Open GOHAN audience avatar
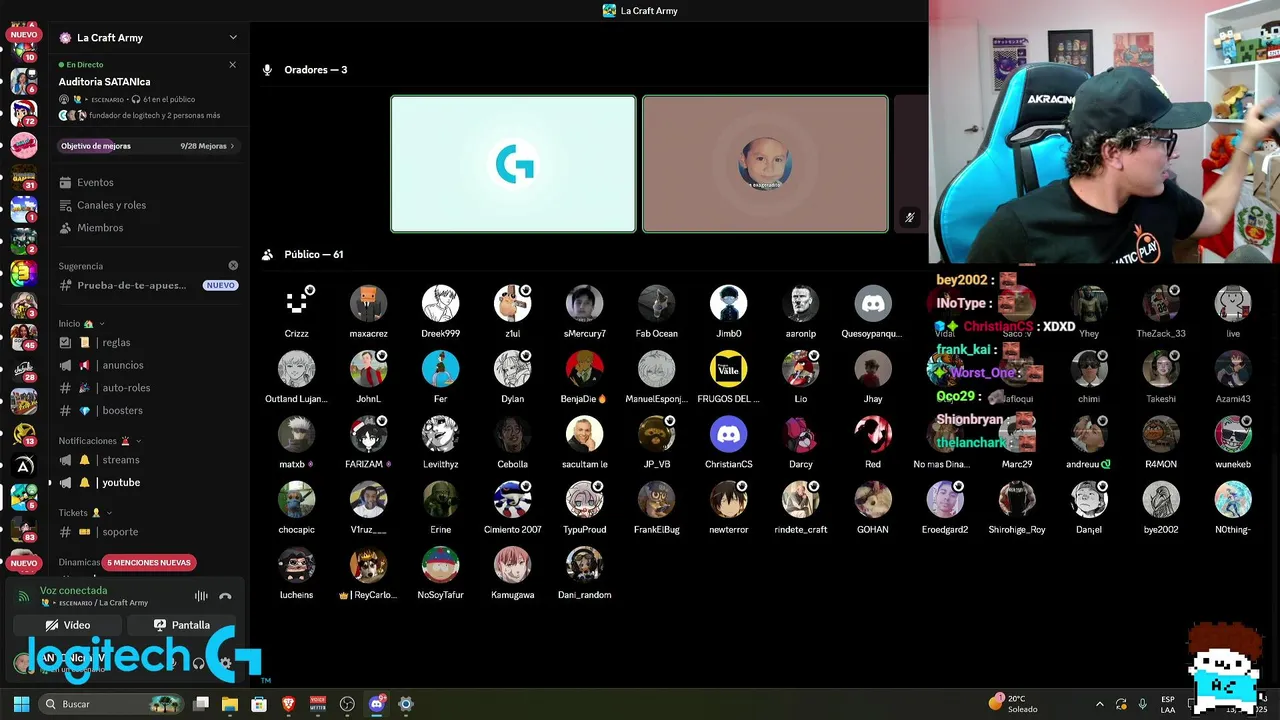 [873, 499]
